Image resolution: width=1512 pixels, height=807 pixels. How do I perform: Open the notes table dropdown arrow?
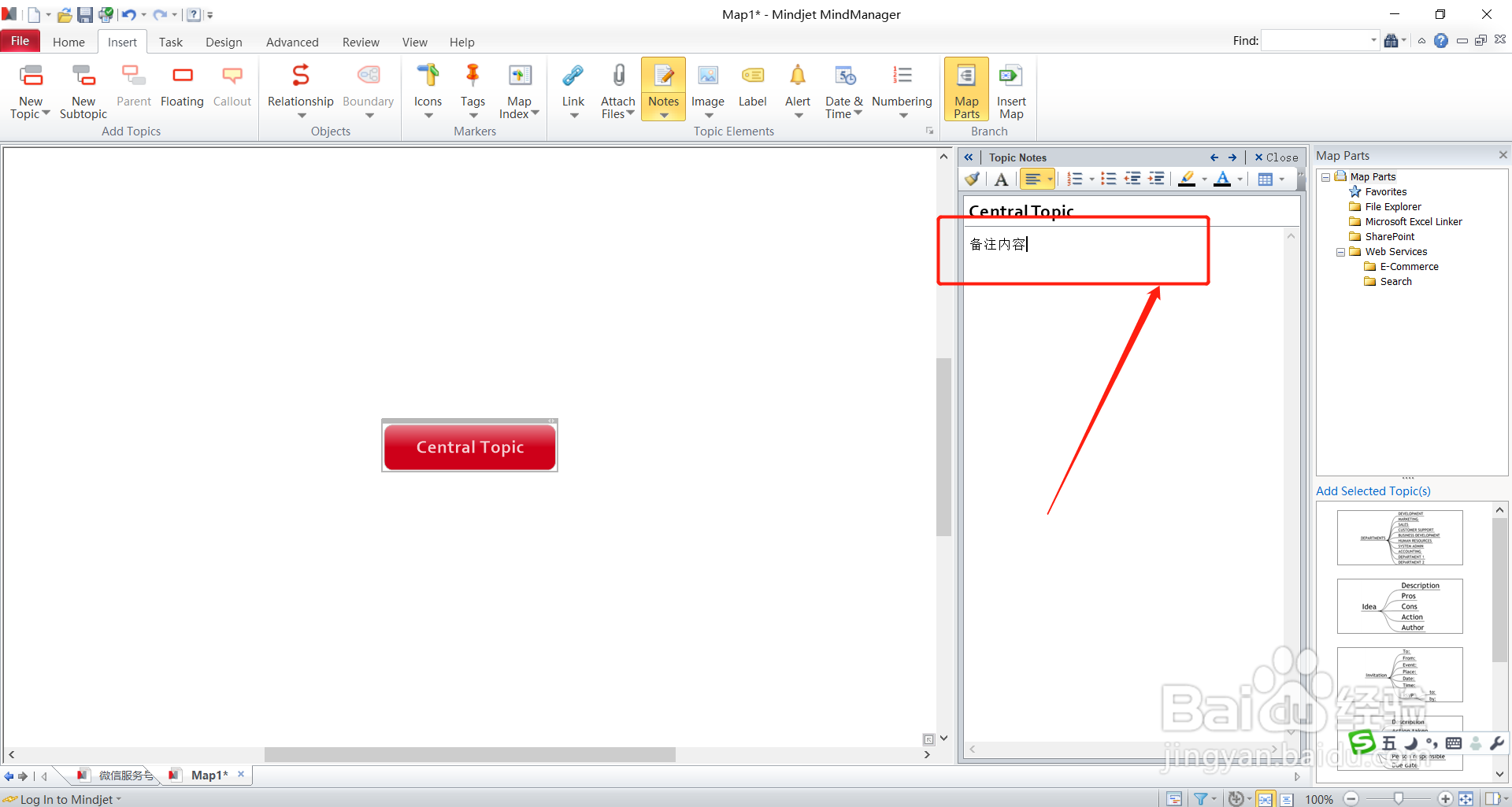(1282, 180)
